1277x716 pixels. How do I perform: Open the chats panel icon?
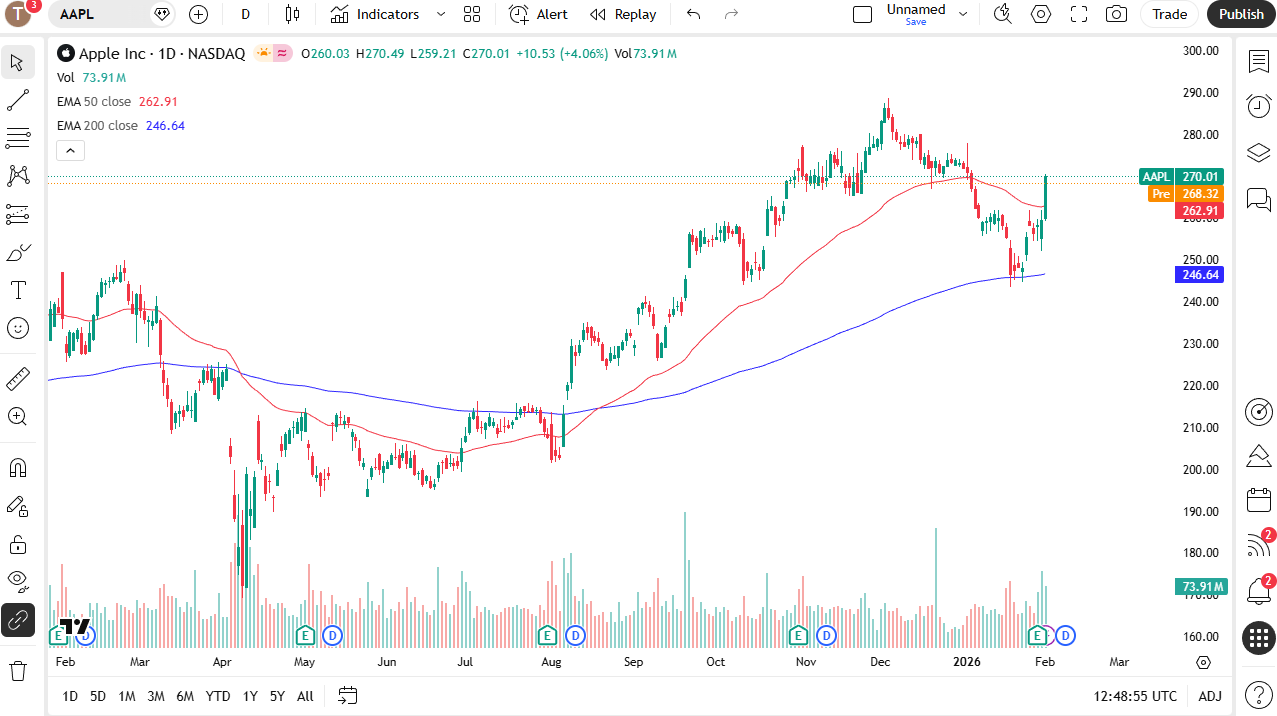(1258, 198)
